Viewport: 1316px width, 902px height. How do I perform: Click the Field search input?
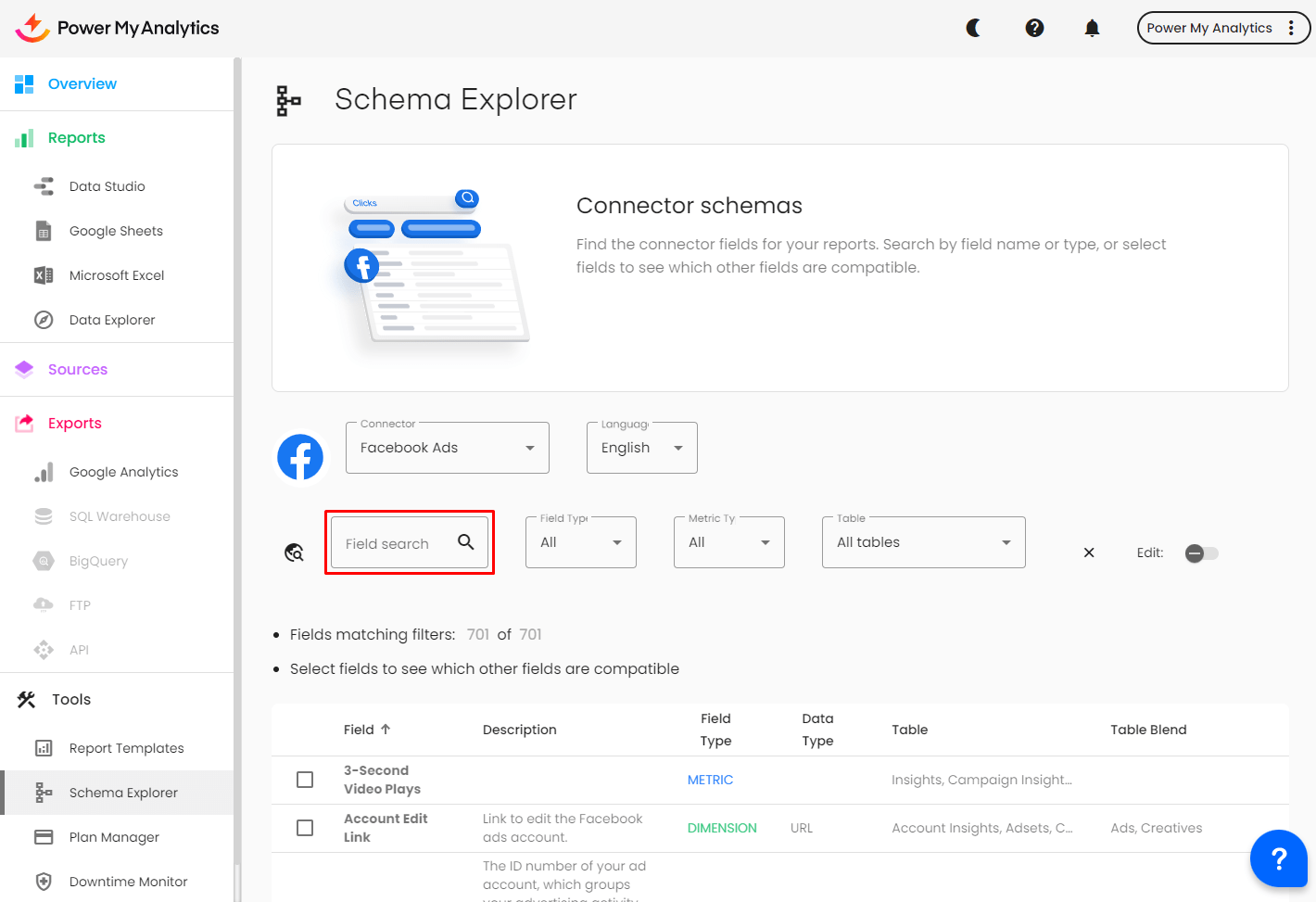click(x=410, y=542)
